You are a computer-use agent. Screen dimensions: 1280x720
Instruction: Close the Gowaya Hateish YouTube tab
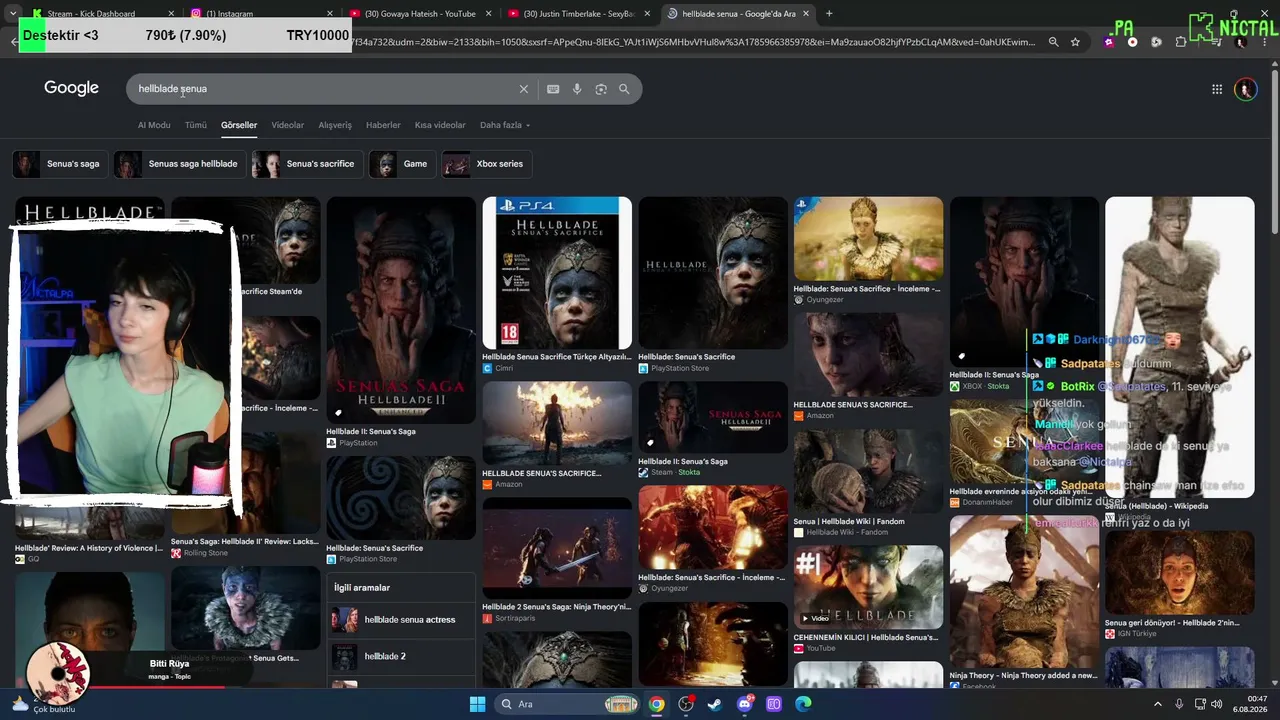coord(489,14)
